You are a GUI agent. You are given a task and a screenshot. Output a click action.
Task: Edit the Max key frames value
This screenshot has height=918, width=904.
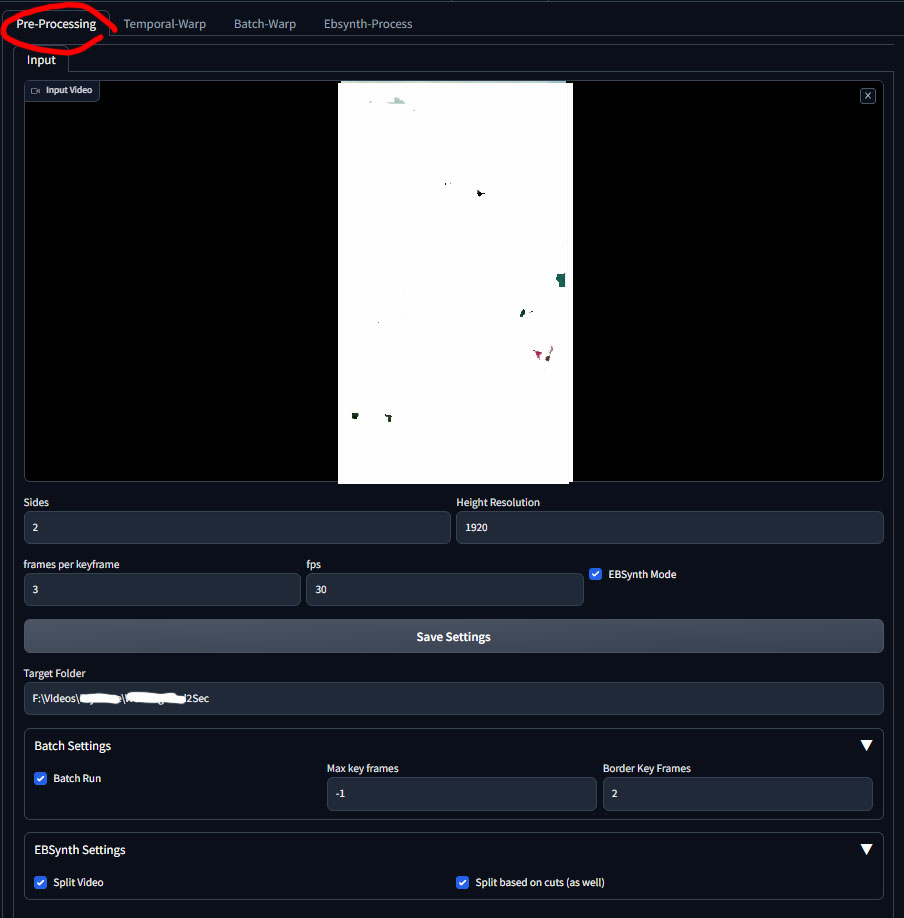tap(461, 793)
